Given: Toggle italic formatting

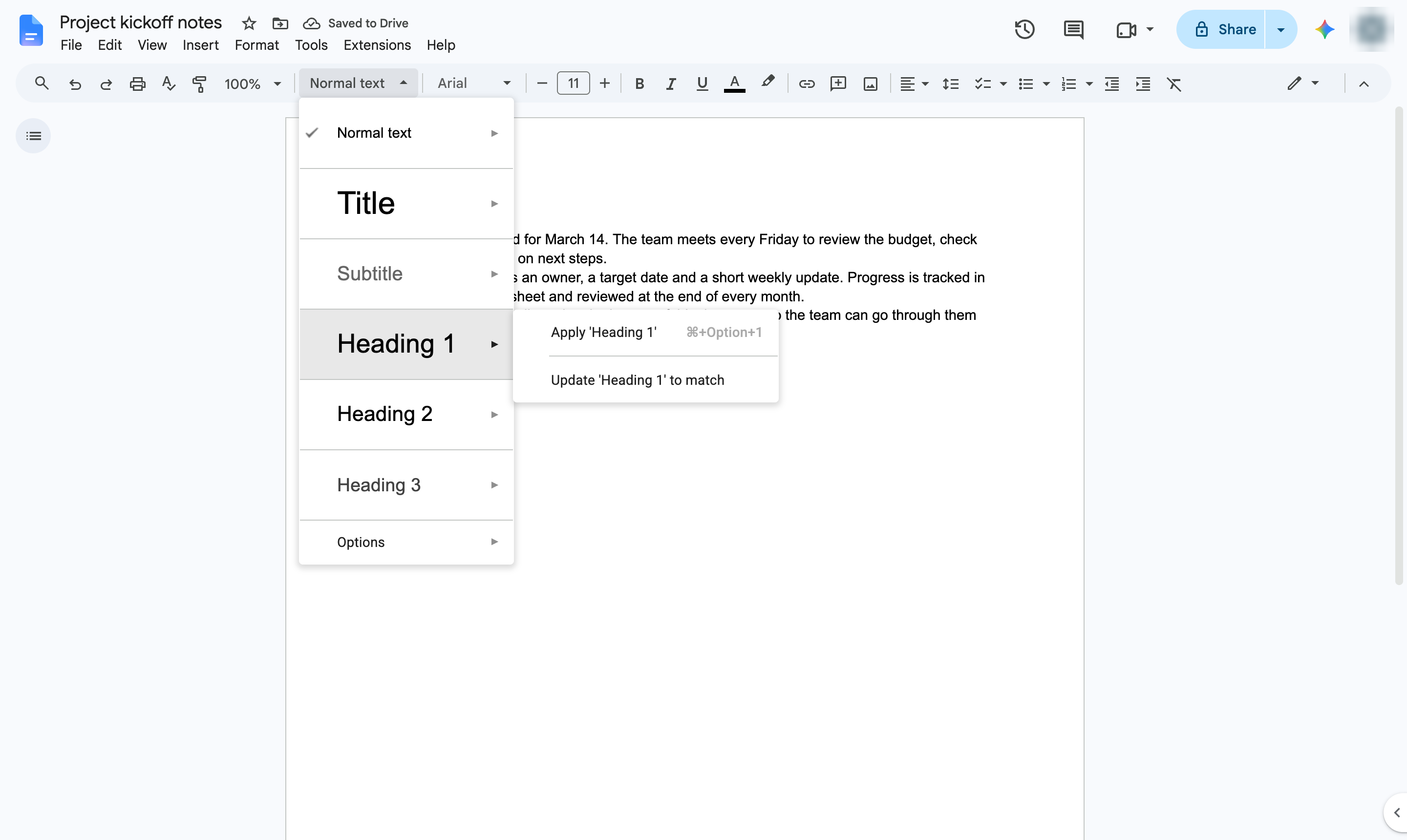Looking at the screenshot, I should point(671,84).
